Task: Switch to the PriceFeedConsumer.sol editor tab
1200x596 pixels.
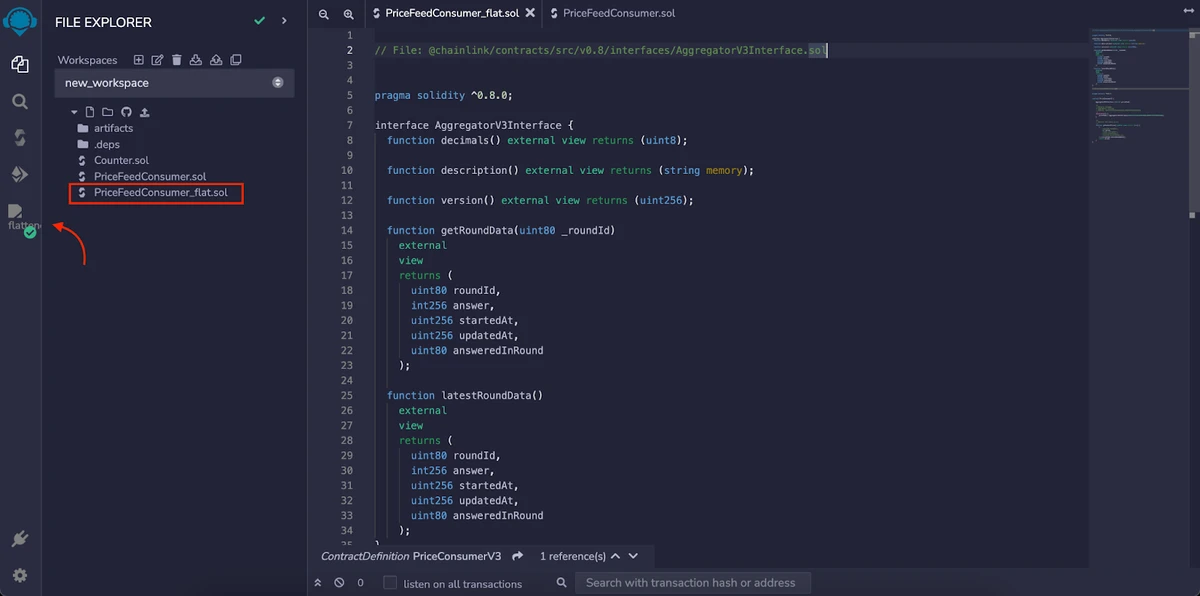Action: (618, 13)
